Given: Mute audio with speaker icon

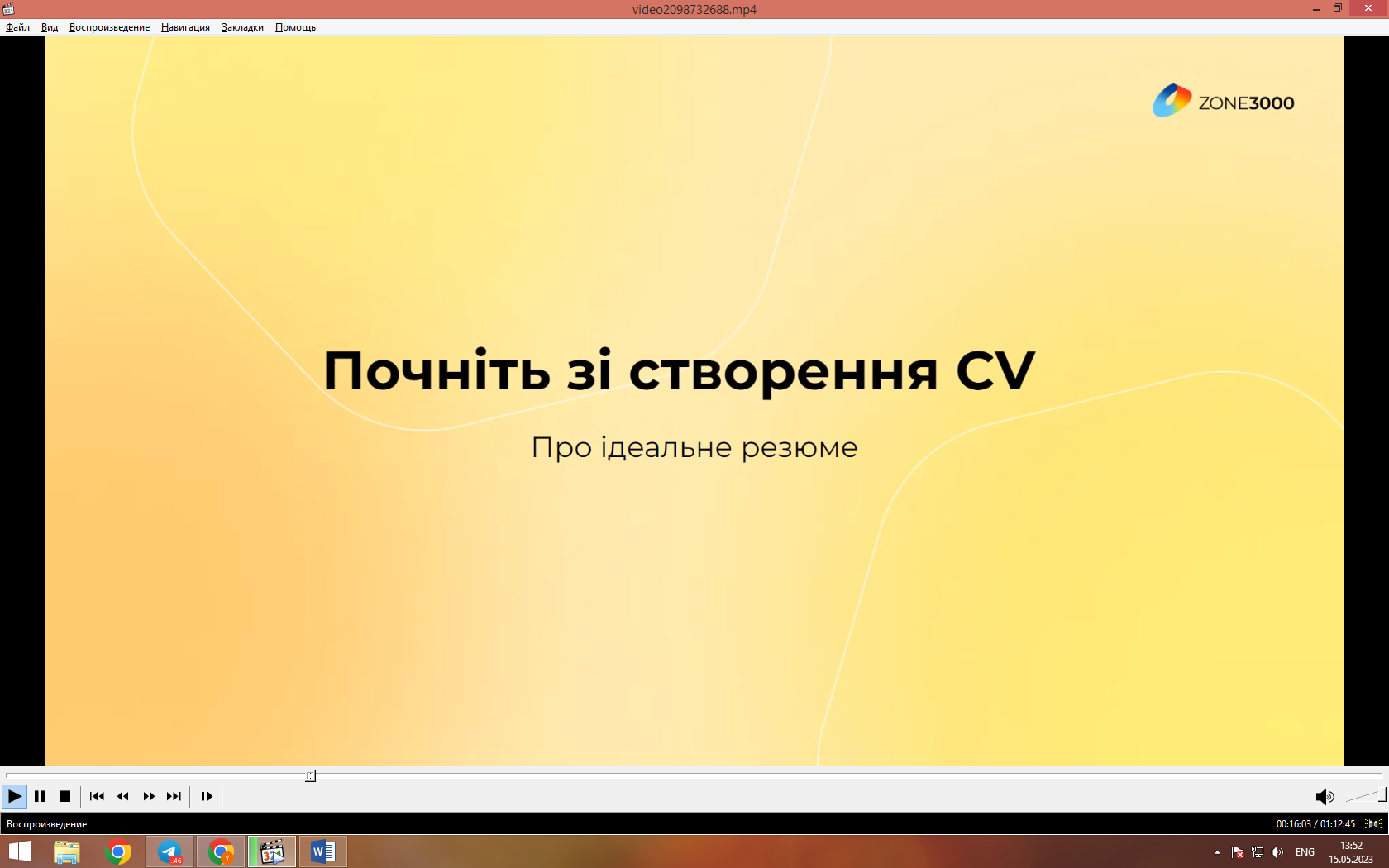Looking at the screenshot, I should click(1325, 796).
